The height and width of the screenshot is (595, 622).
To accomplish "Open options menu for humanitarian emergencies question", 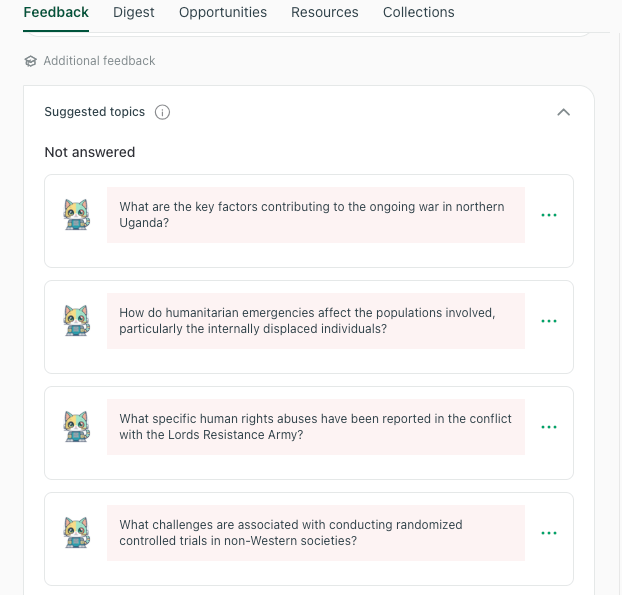I will [549, 321].
